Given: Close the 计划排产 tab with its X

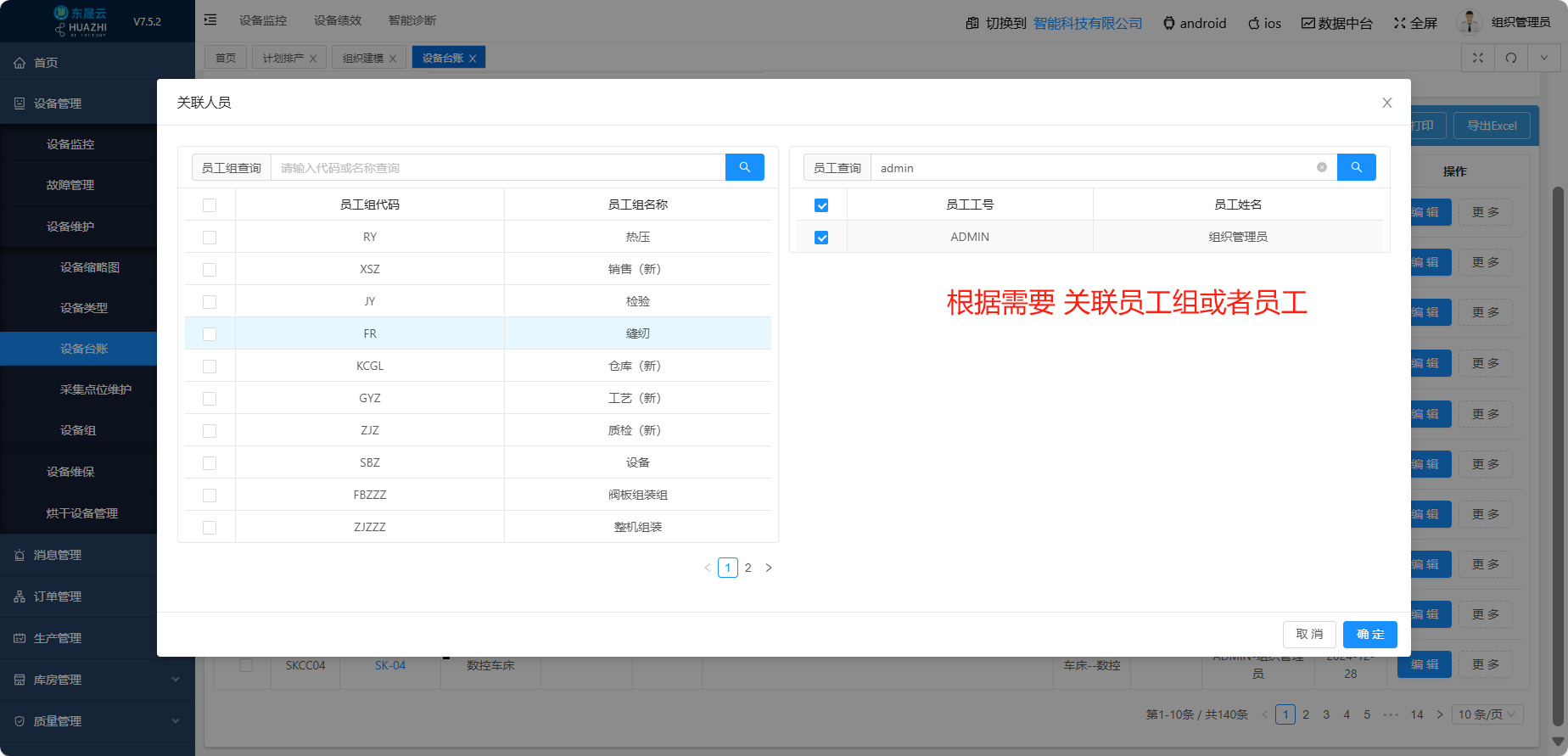Looking at the screenshot, I should point(313,59).
